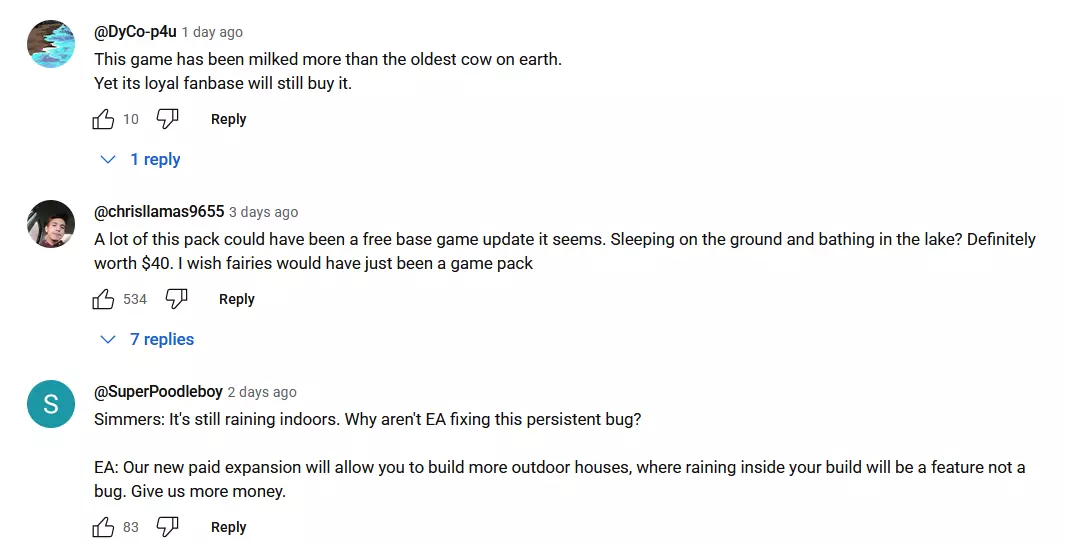Like the comment by @DyCo-p4u
Viewport: 1066px width, 543px height.
(x=103, y=120)
